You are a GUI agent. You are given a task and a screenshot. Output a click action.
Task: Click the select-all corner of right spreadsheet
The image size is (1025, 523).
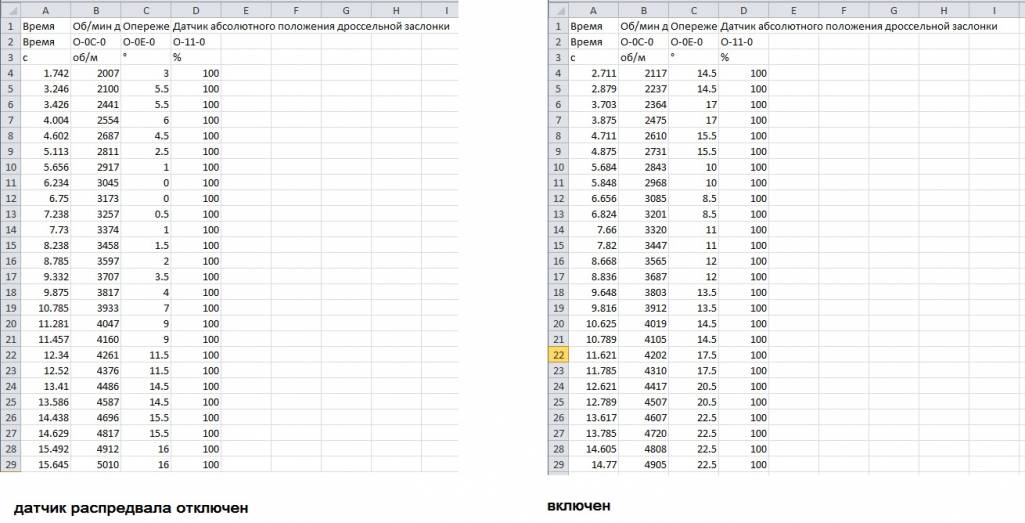pos(558,9)
